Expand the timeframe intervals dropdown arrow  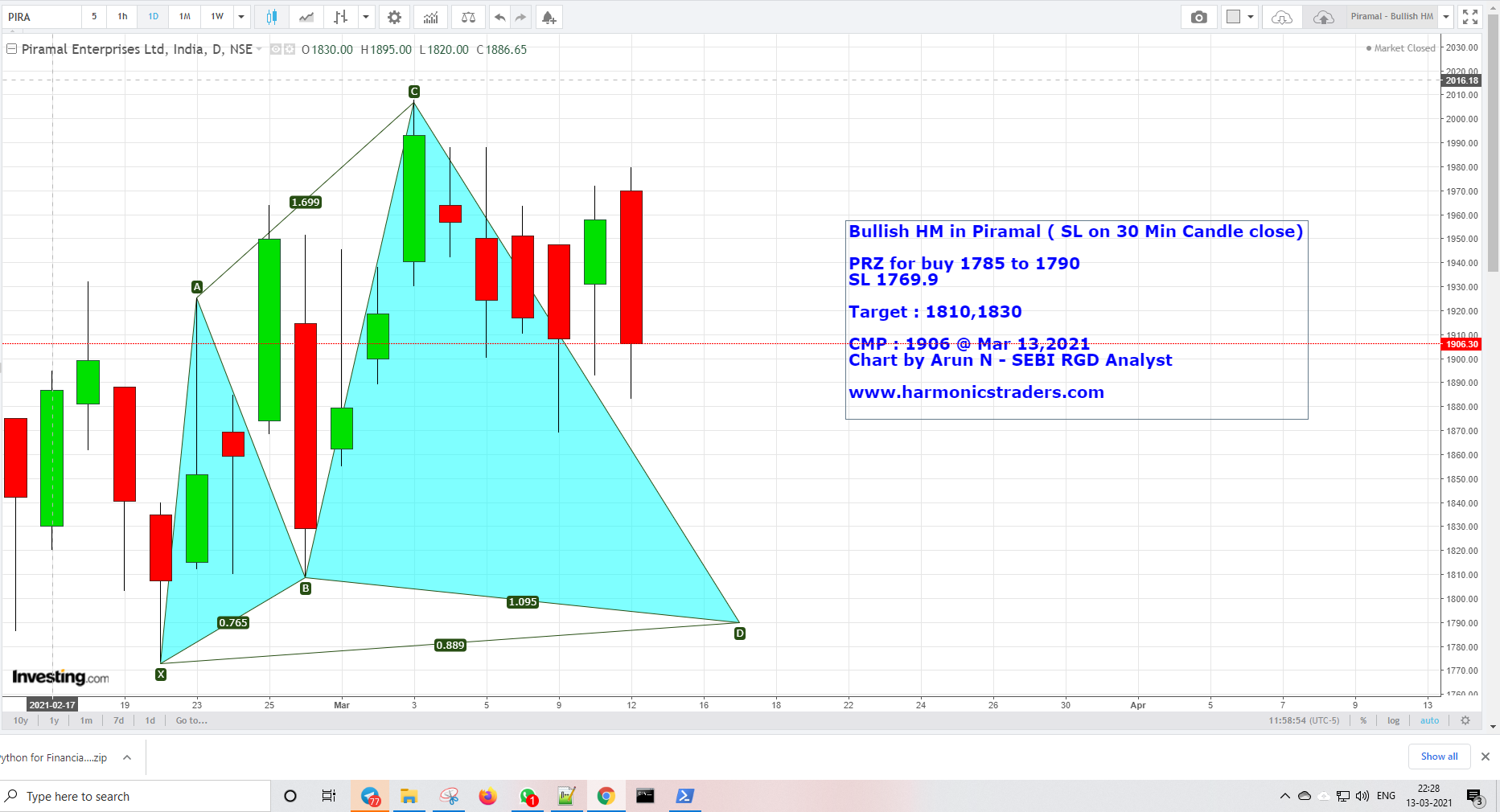coord(241,16)
